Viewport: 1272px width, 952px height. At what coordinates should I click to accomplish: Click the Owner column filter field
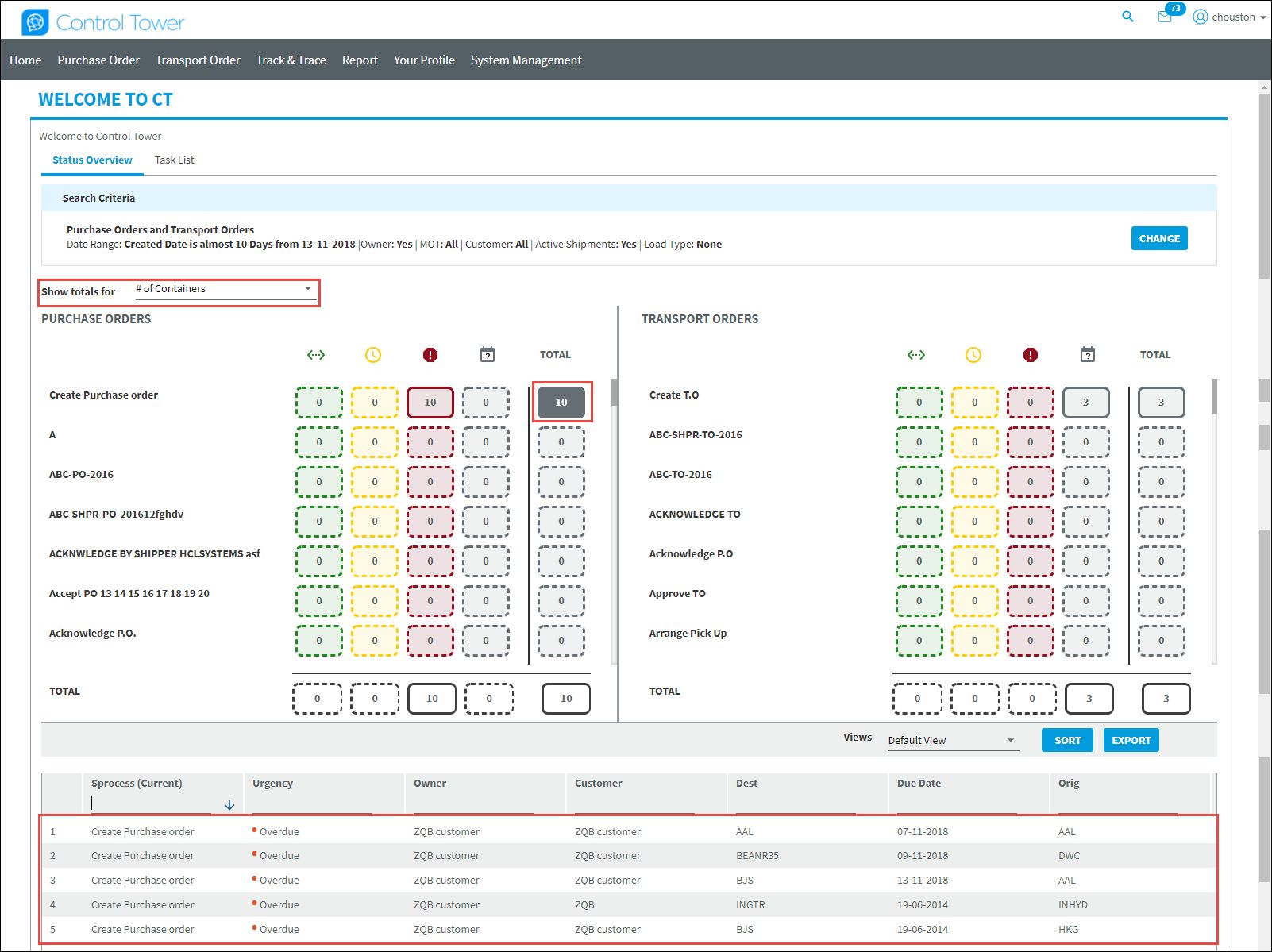coord(473,804)
